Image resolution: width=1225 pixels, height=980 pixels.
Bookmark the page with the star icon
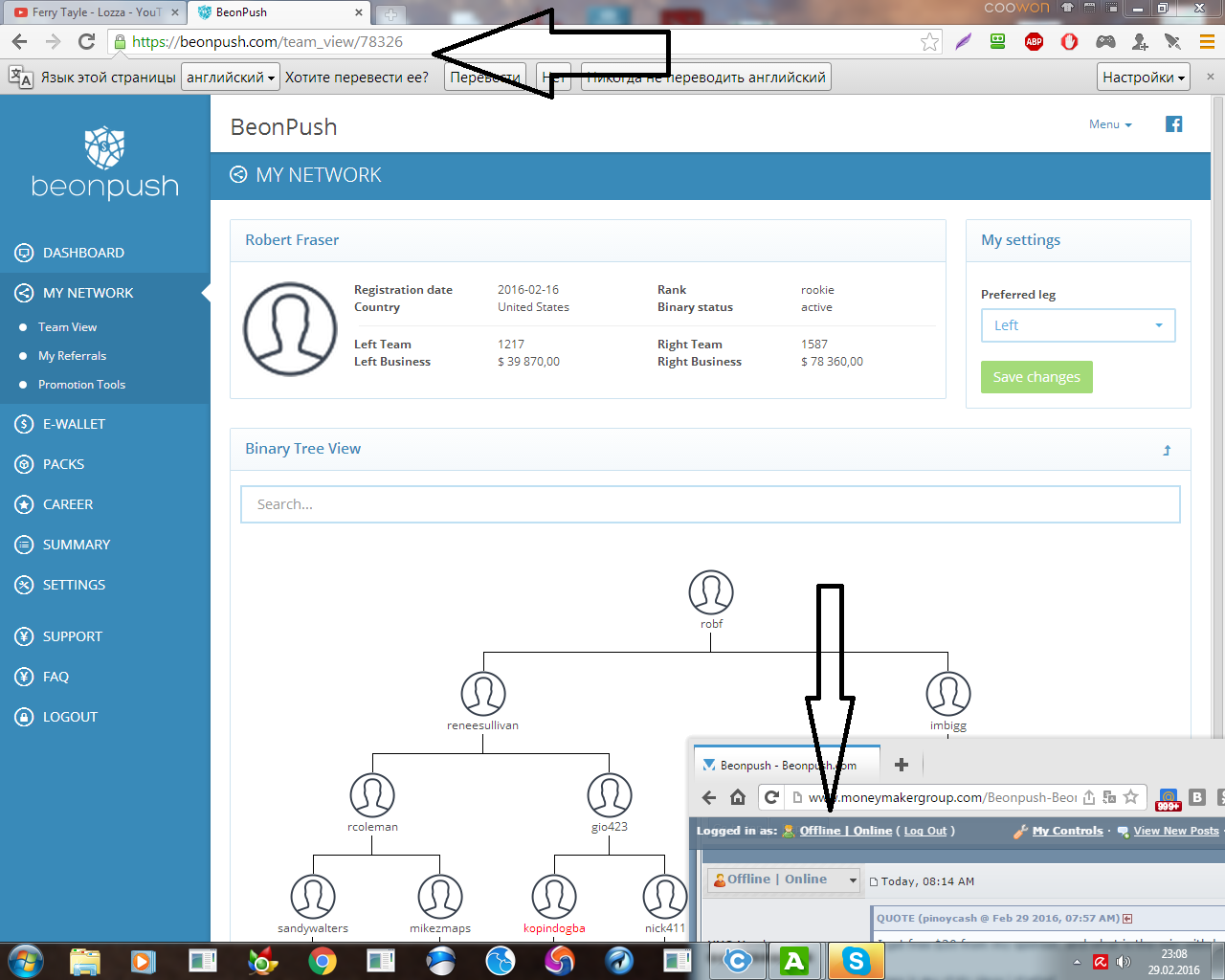(x=929, y=41)
